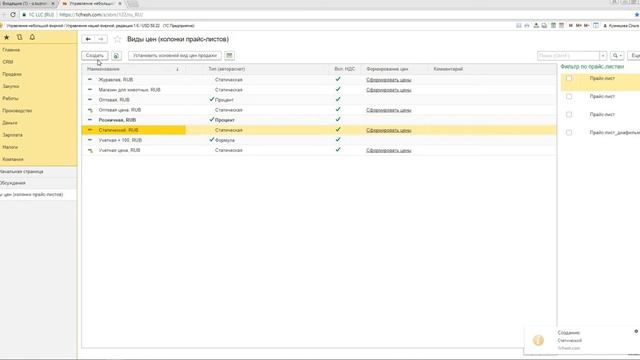
Task: Click the Вкл. НДС column header
Action: (344, 69)
